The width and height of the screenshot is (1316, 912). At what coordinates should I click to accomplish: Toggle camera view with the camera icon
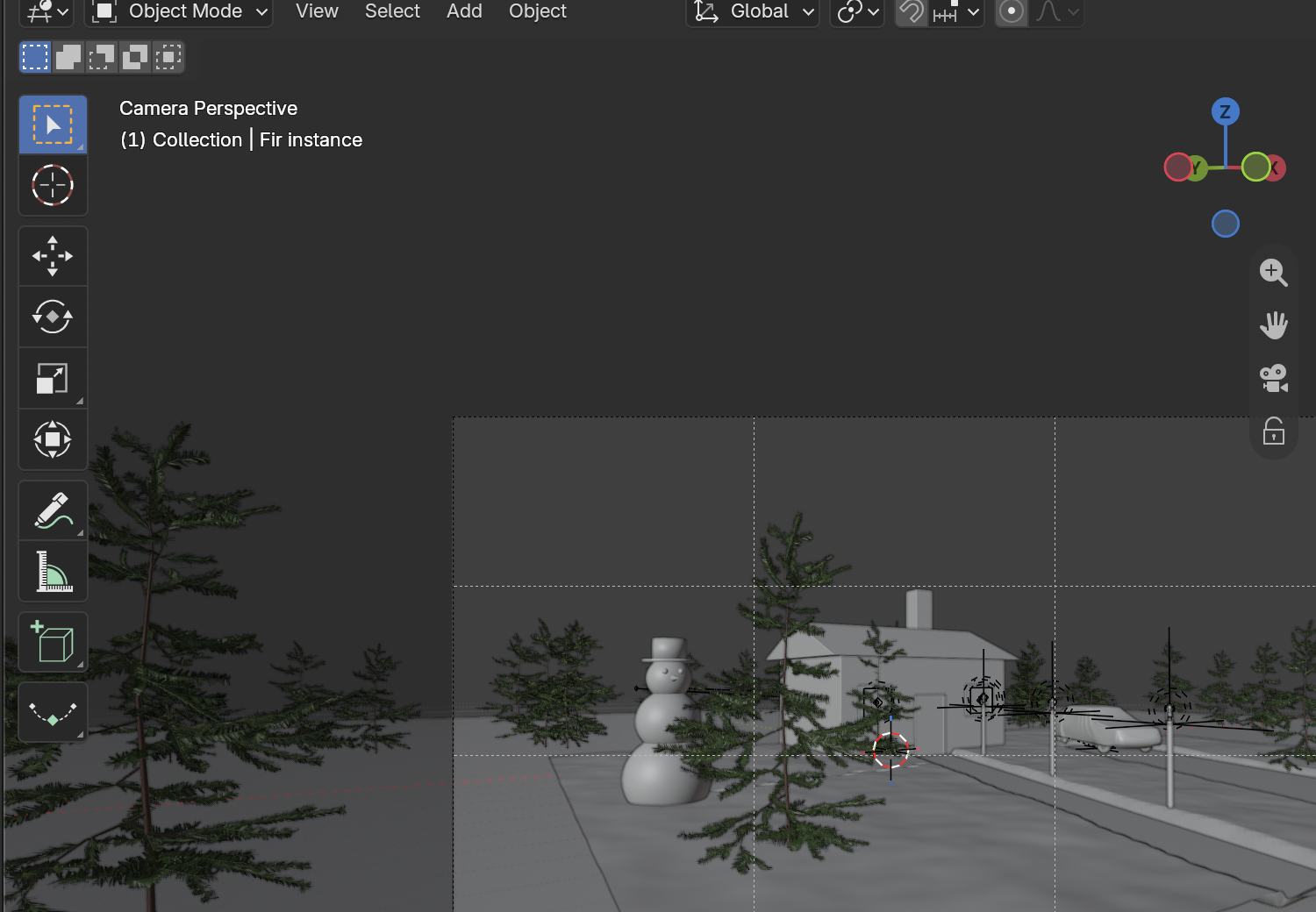coord(1274,378)
